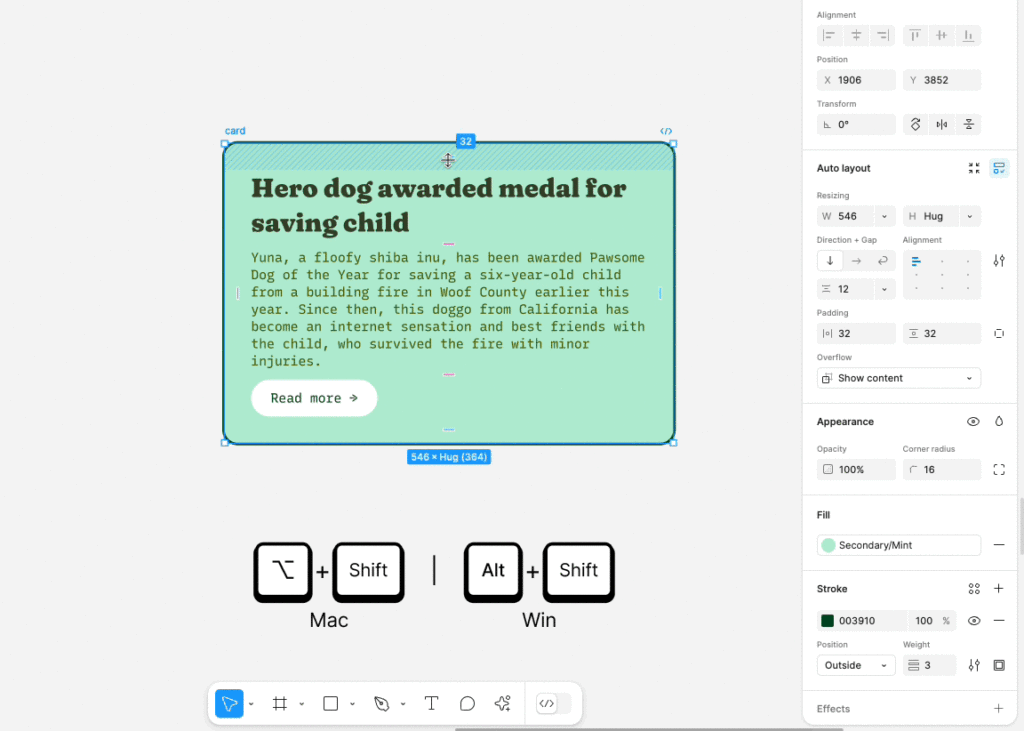Screen dimensions: 1024x731
Task: Toggle Appearance visibility eye icon
Action: 973,421
